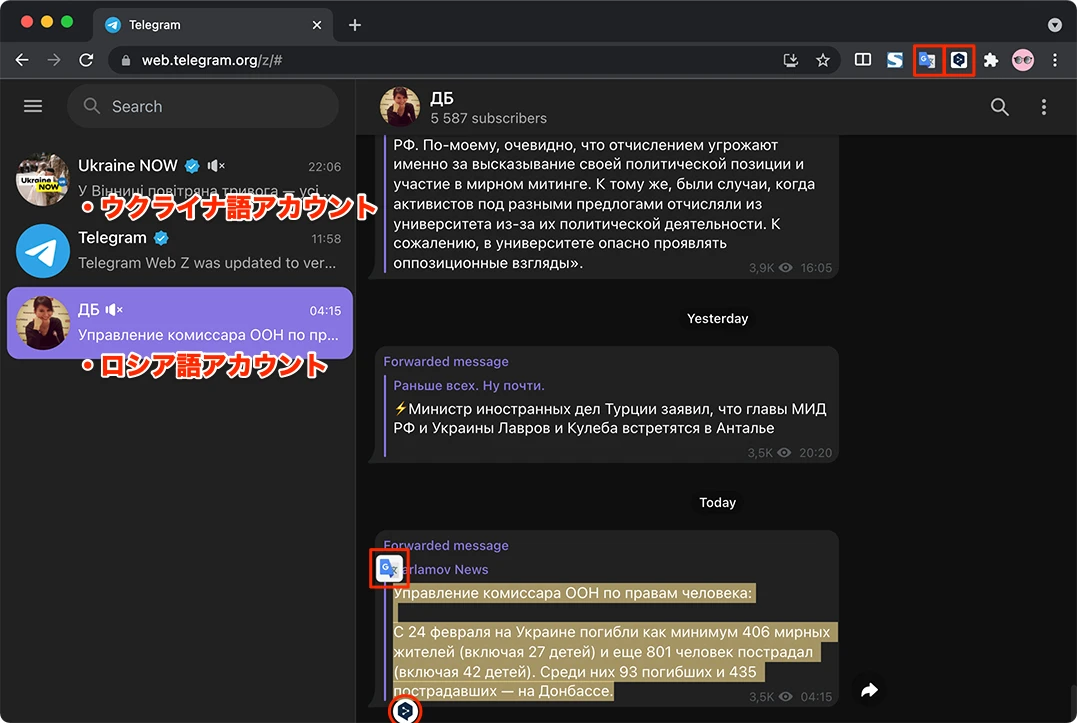Search inside the ДБ channel
Viewport: 1077px width, 723px height.
pyautogui.click(x=999, y=106)
